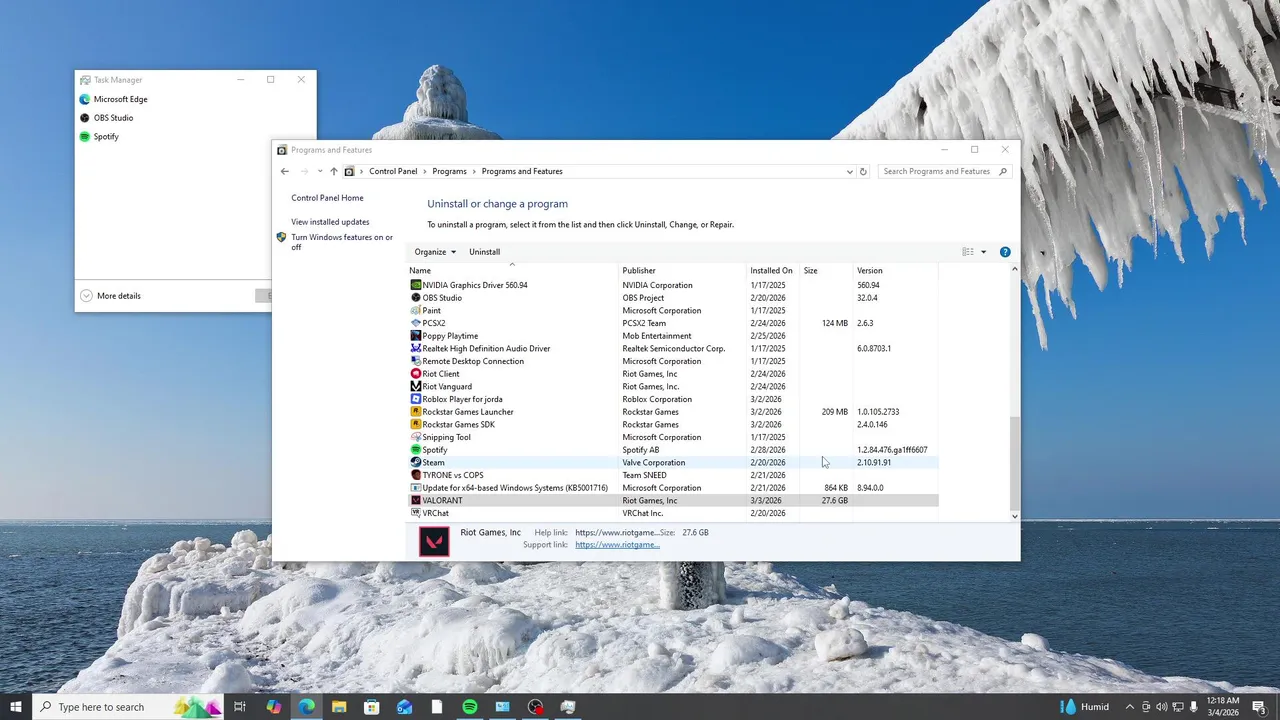Open Turn Windows features on or off
Image resolution: width=1280 pixels, height=720 pixels.
342,242
